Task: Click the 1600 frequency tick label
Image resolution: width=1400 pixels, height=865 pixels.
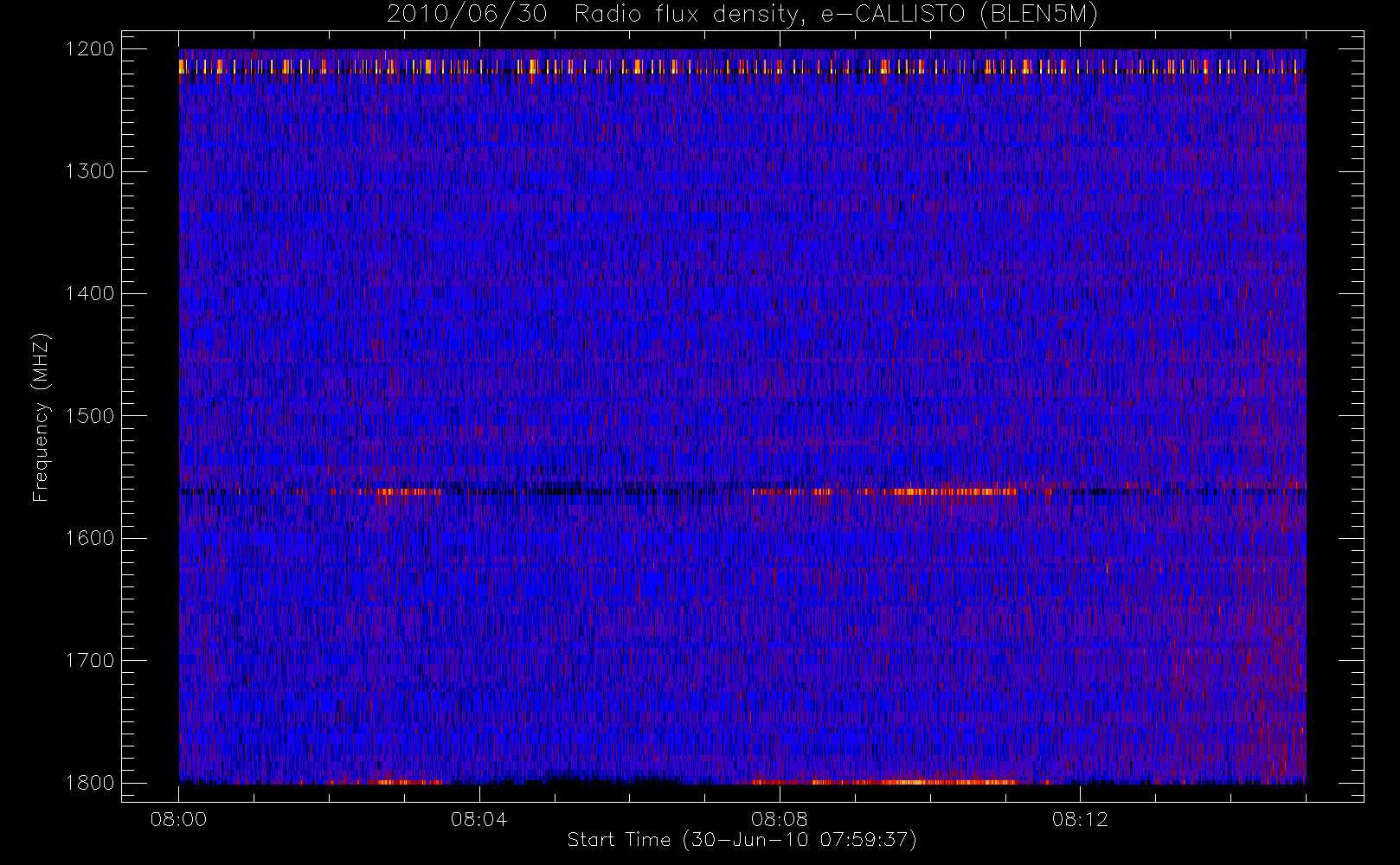Action: click(x=90, y=538)
